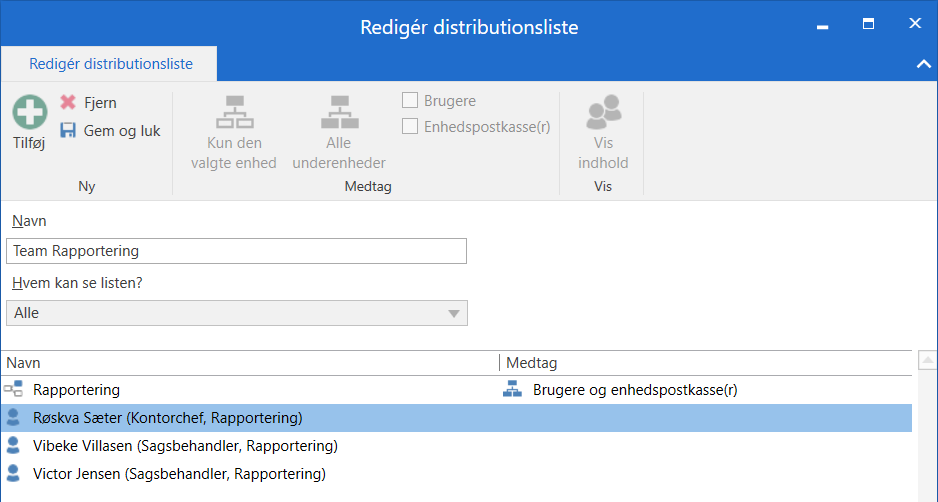The width and height of the screenshot is (938, 502).
Task: Sort list by Medtag column header
Action: pyautogui.click(x=706, y=363)
